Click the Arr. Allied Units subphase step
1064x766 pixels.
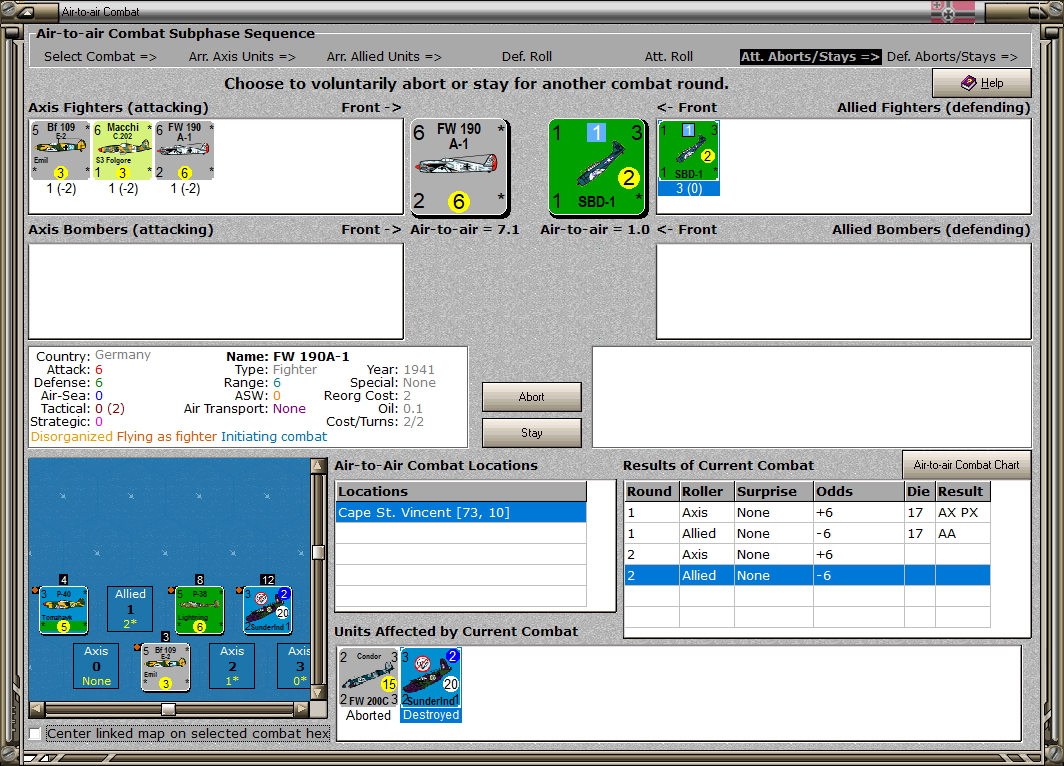pyautogui.click(x=384, y=57)
